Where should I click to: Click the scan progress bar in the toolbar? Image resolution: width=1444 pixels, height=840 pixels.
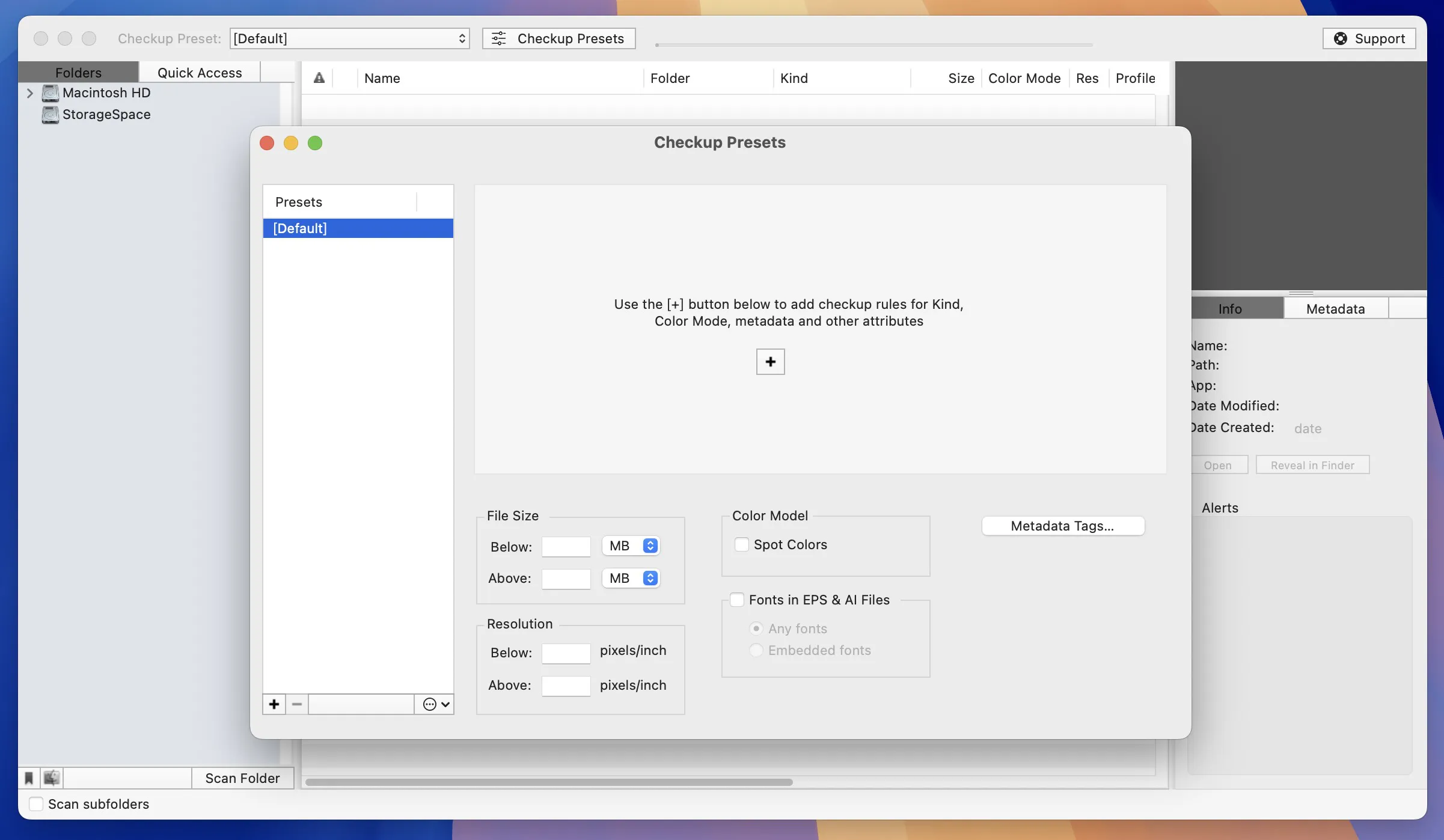pyautogui.click(x=874, y=44)
